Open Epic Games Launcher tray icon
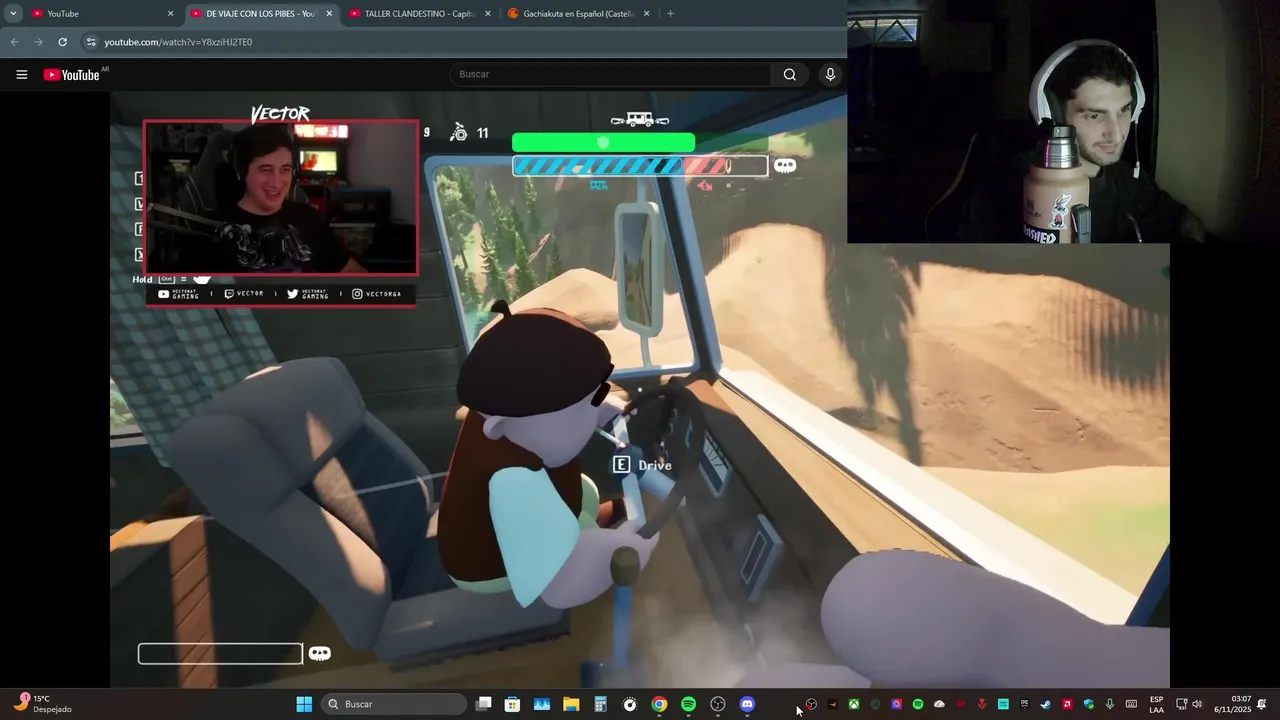 [1024, 704]
